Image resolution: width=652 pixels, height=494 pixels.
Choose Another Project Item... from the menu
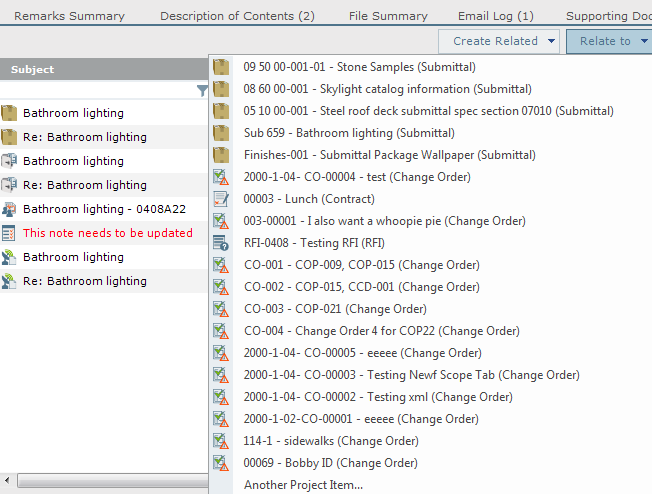(304, 485)
